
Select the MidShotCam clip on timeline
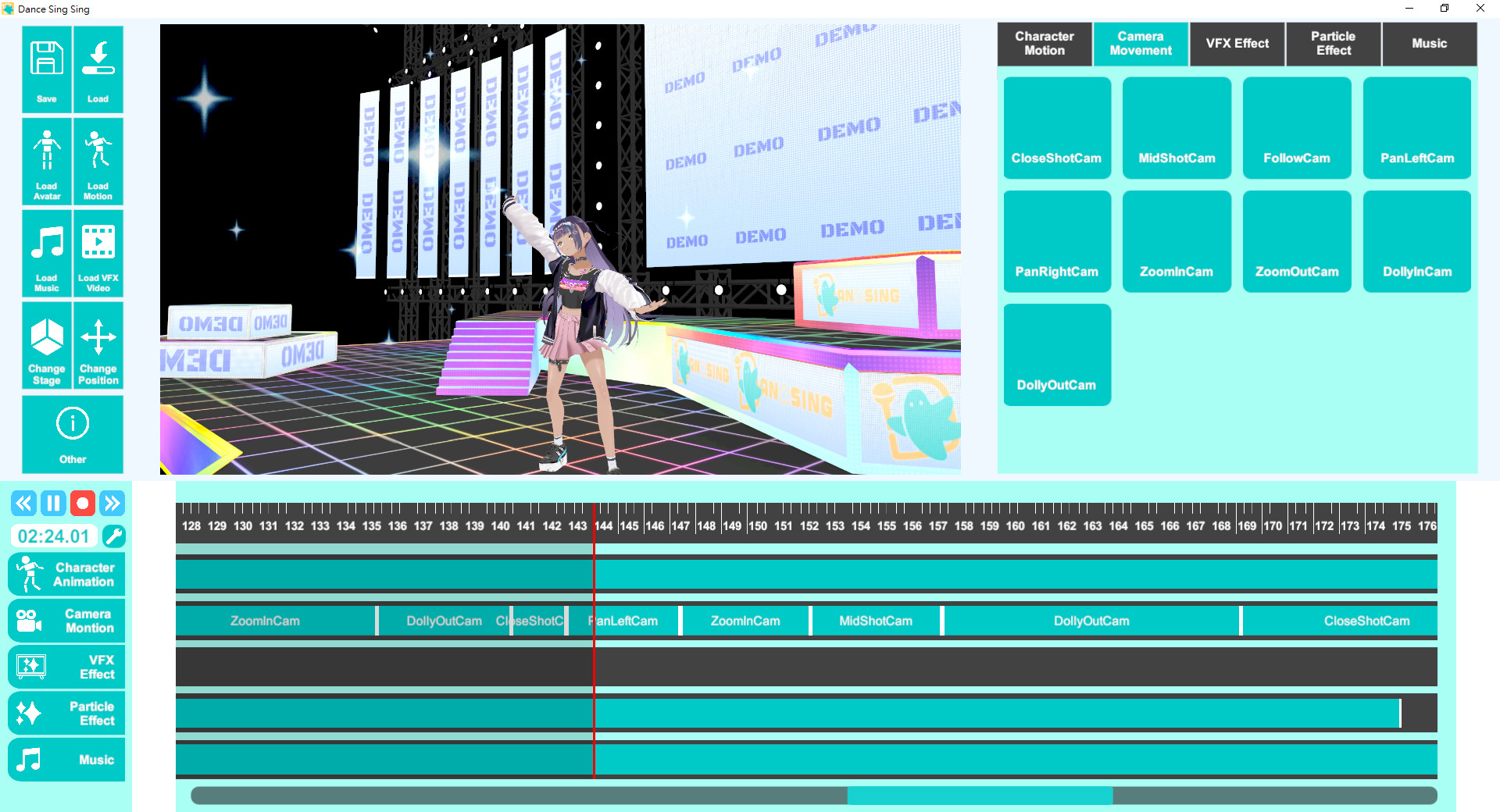[x=875, y=621]
